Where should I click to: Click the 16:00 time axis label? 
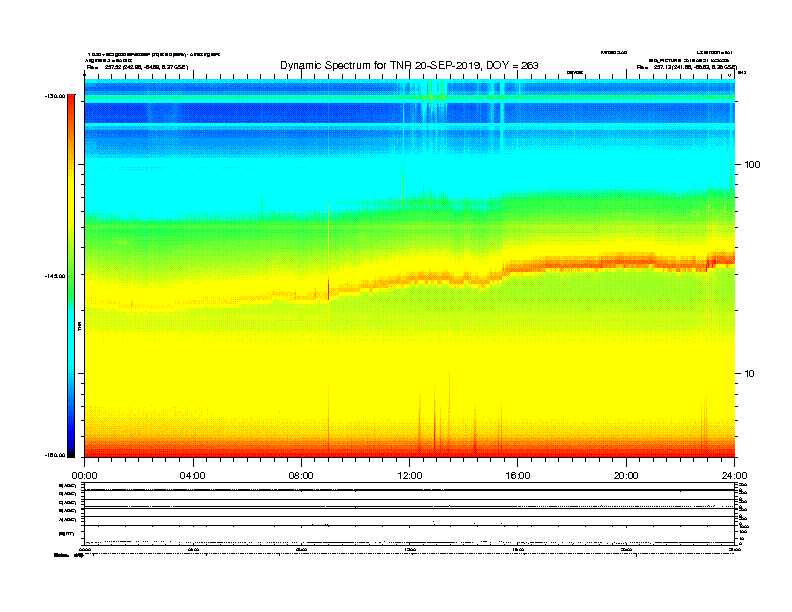pyautogui.click(x=518, y=476)
